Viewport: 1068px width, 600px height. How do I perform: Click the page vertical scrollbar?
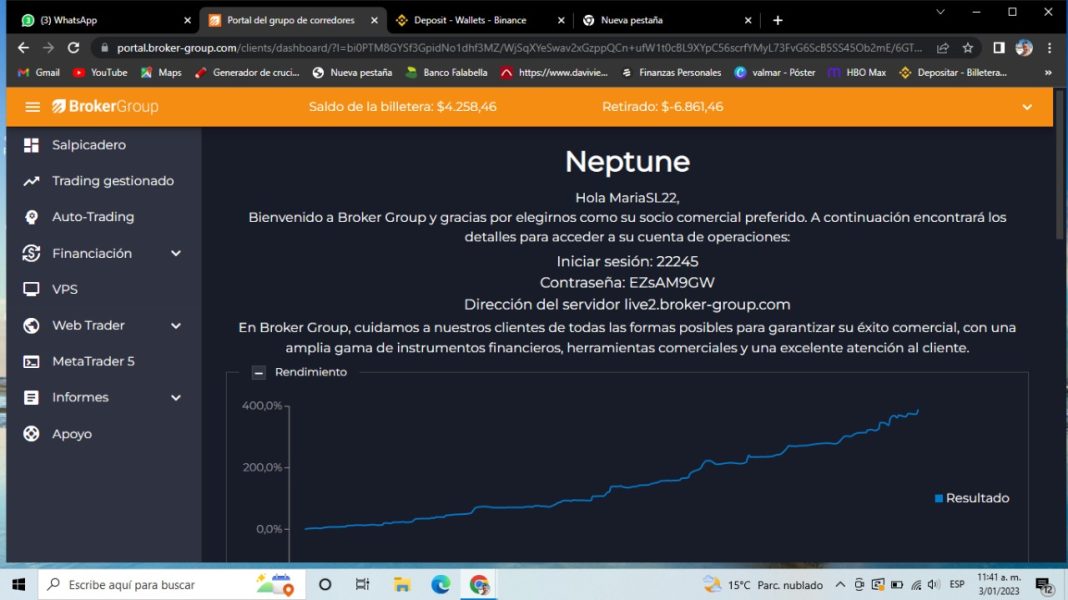click(1059, 167)
